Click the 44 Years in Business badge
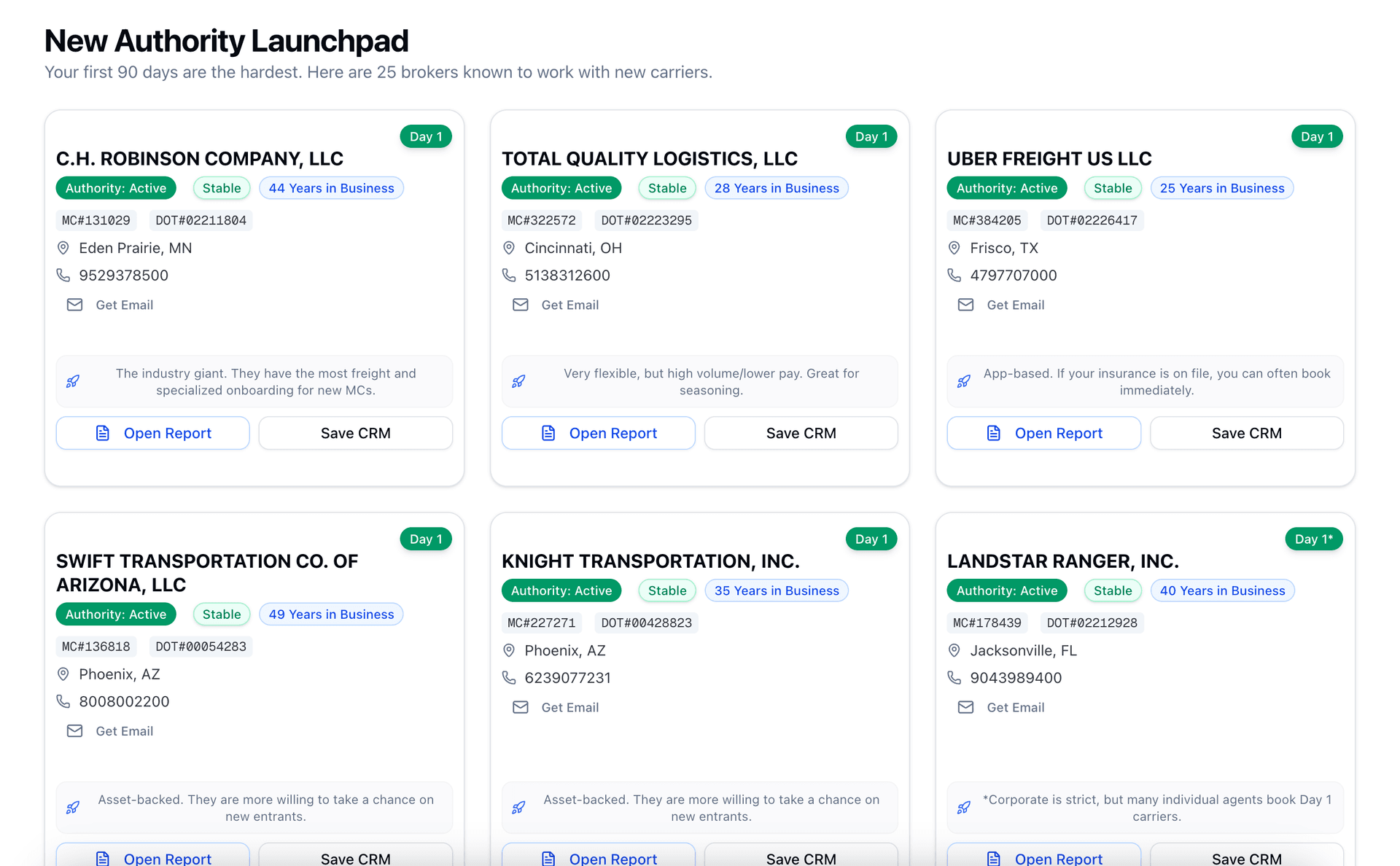 [x=331, y=188]
